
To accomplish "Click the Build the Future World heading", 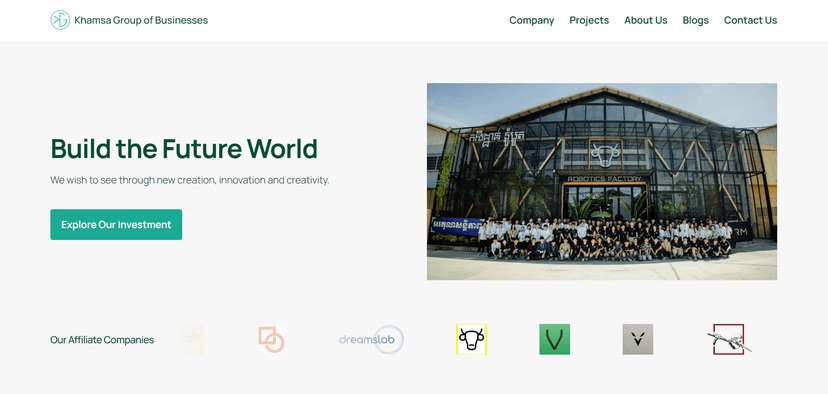I will (x=184, y=148).
